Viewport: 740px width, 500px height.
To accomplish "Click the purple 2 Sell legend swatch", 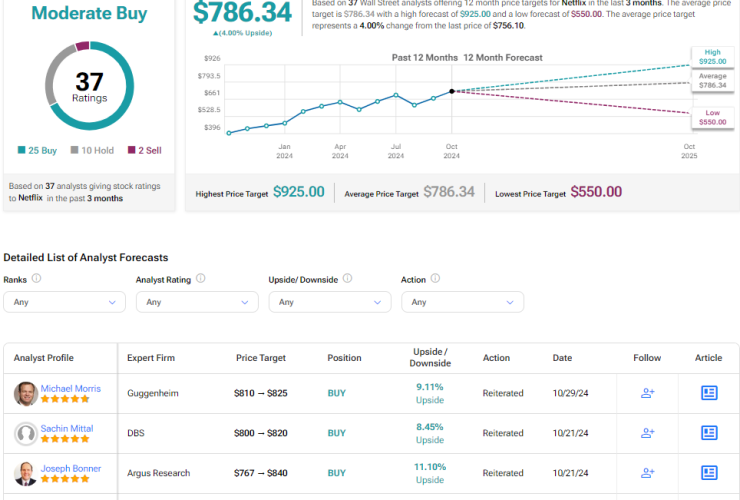I will coord(132,150).
